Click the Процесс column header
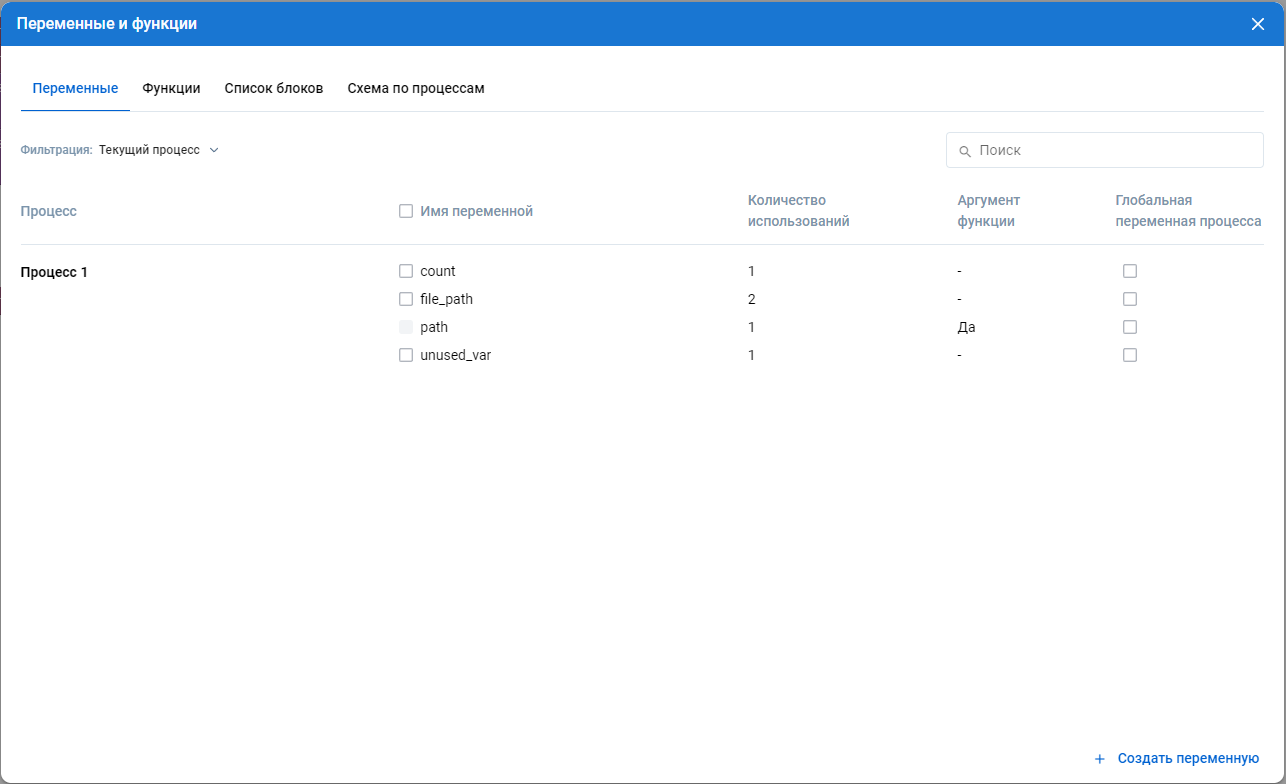Image resolution: width=1286 pixels, height=784 pixels. 49,211
